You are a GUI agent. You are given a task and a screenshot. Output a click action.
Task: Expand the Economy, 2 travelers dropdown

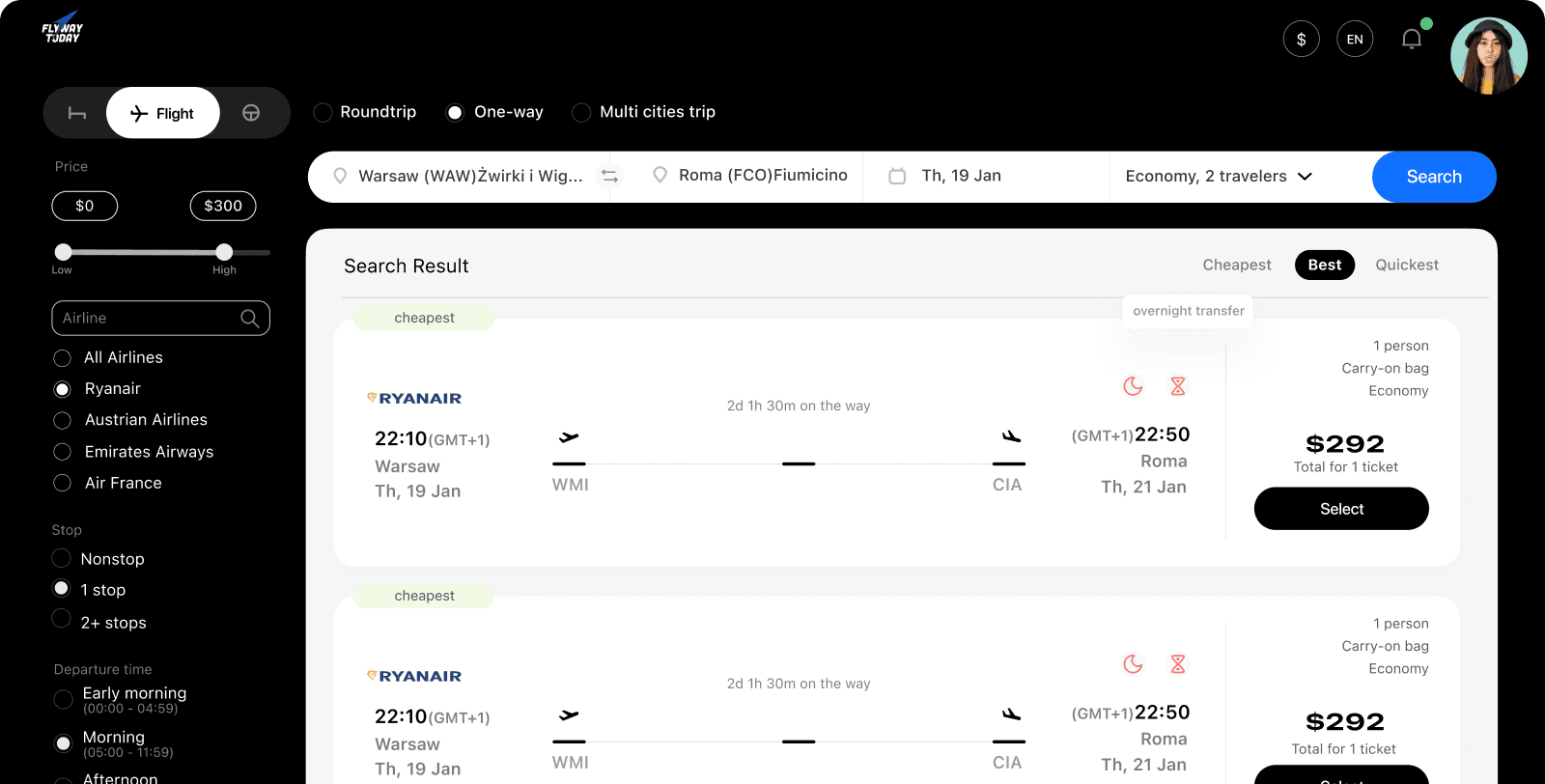point(1219,177)
